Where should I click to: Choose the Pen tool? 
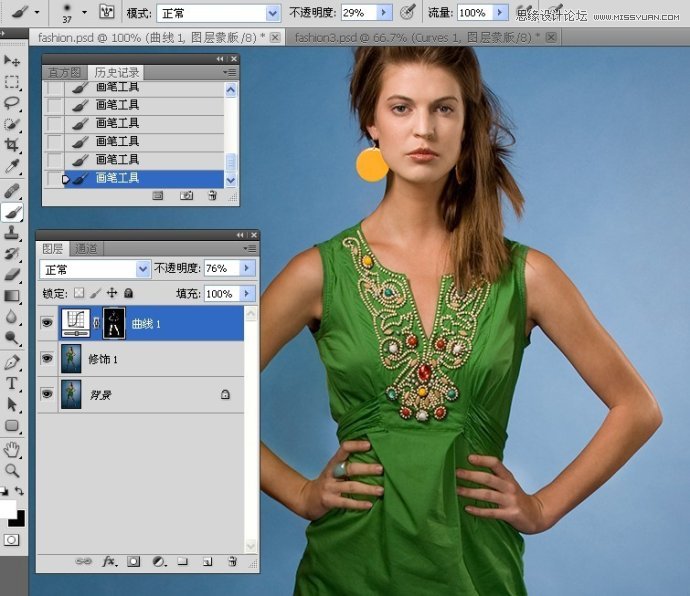tap(12, 361)
